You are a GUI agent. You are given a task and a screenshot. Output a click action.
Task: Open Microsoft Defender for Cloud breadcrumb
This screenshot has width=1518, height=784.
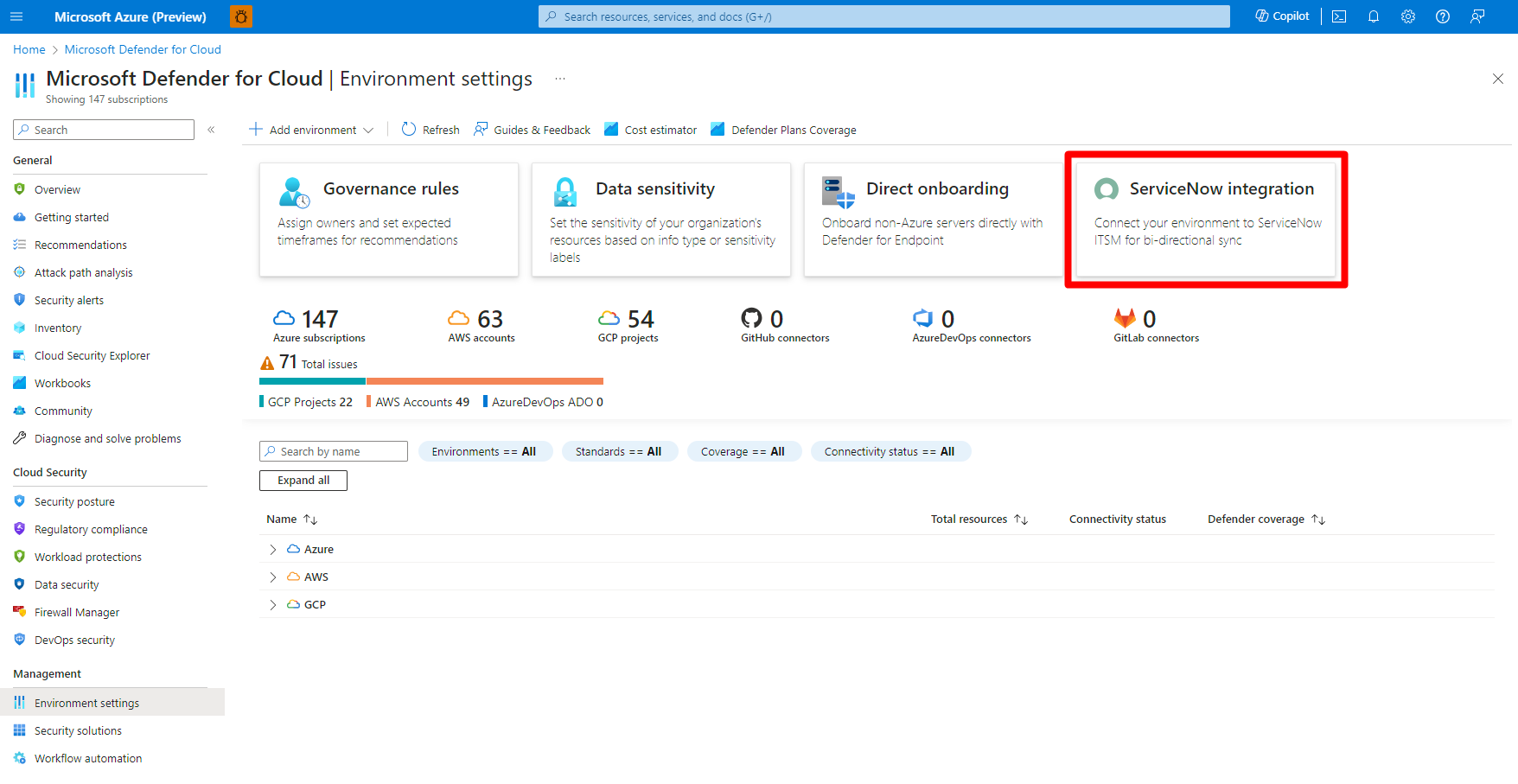(143, 49)
